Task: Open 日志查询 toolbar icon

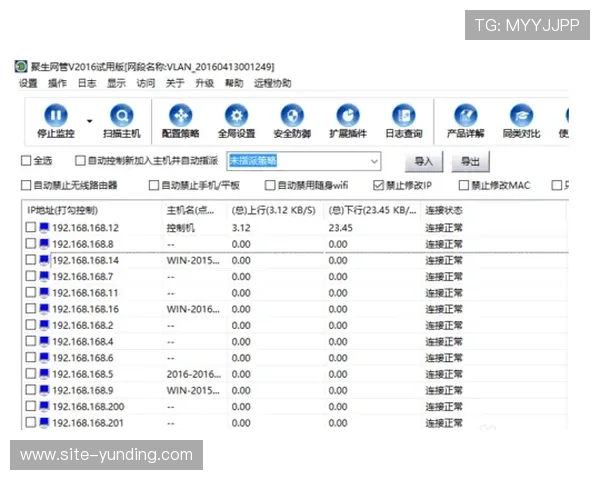Action: tap(404, 115)
